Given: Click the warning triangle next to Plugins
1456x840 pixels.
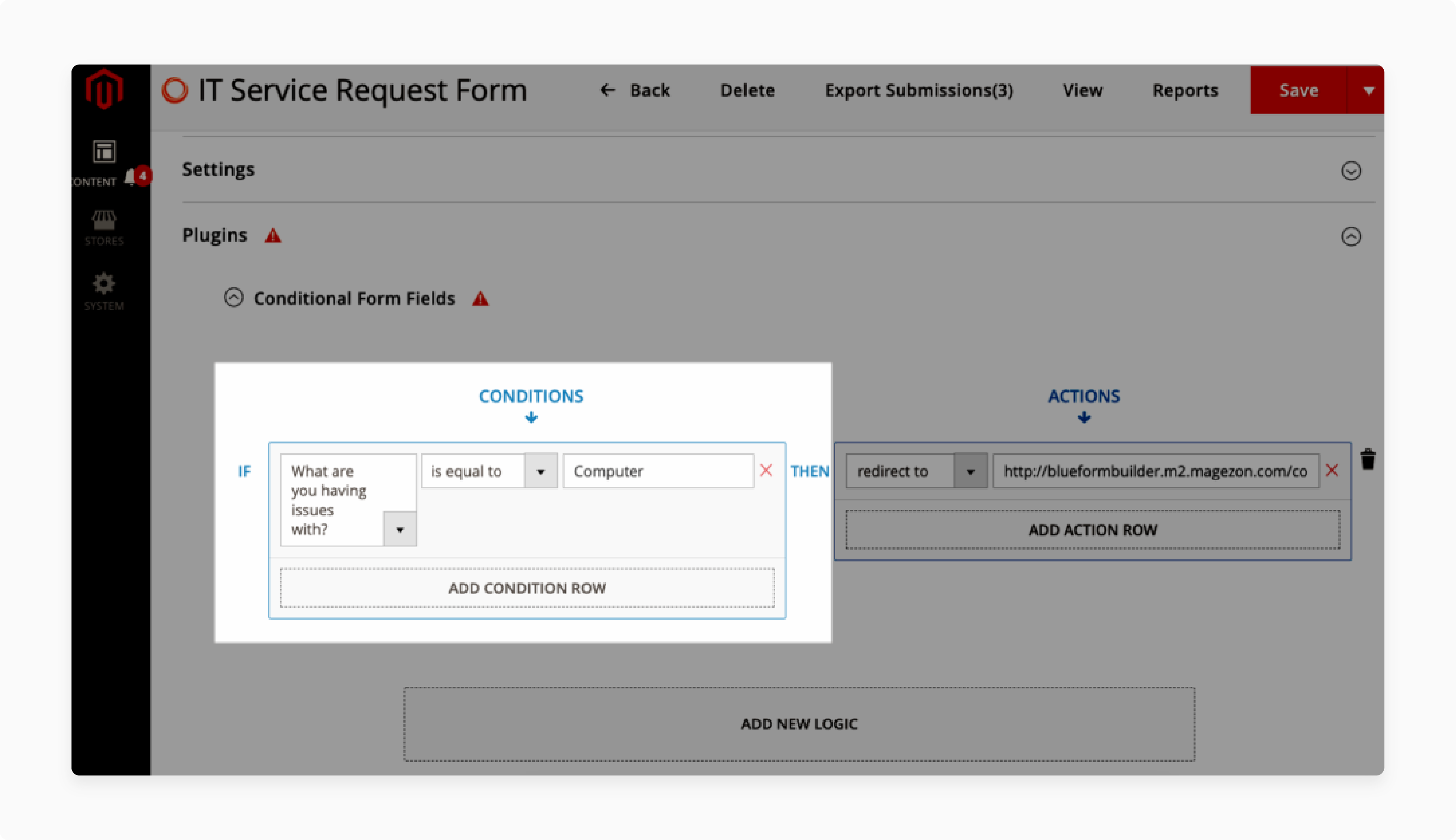Looking at the screenshot, I should click(x=273, y=235).
